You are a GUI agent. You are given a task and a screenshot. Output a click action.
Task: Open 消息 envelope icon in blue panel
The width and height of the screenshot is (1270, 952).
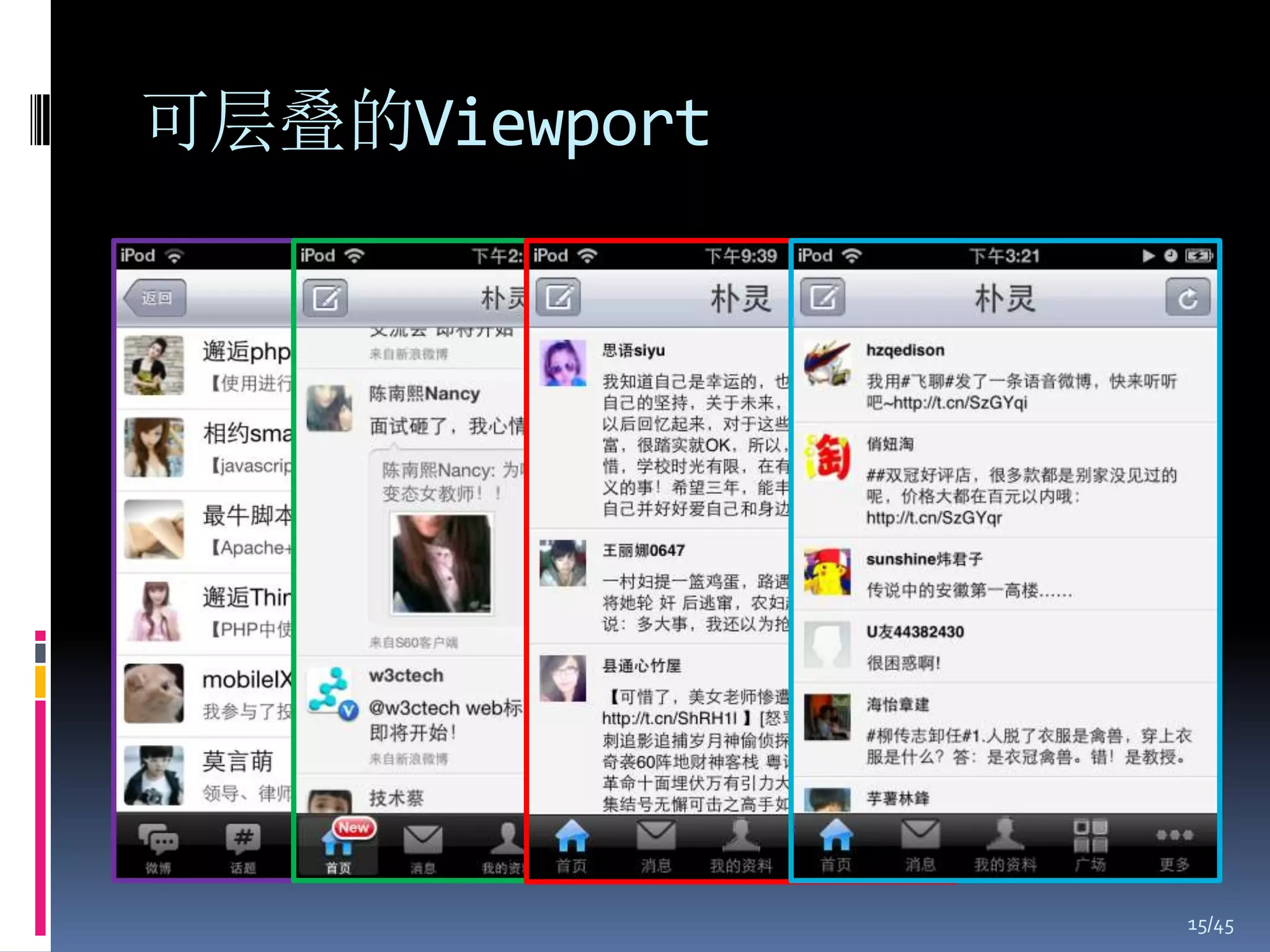[x=920, y=846]
